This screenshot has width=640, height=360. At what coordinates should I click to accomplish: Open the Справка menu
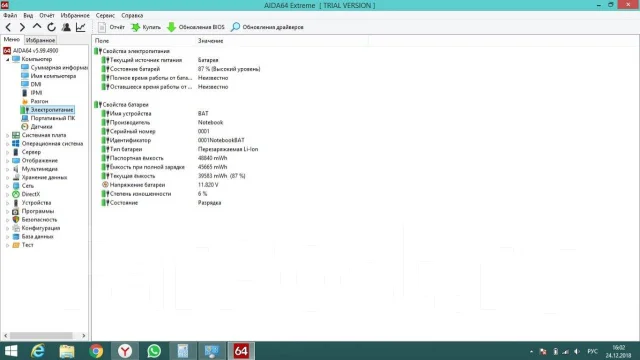tap(132, 16)
